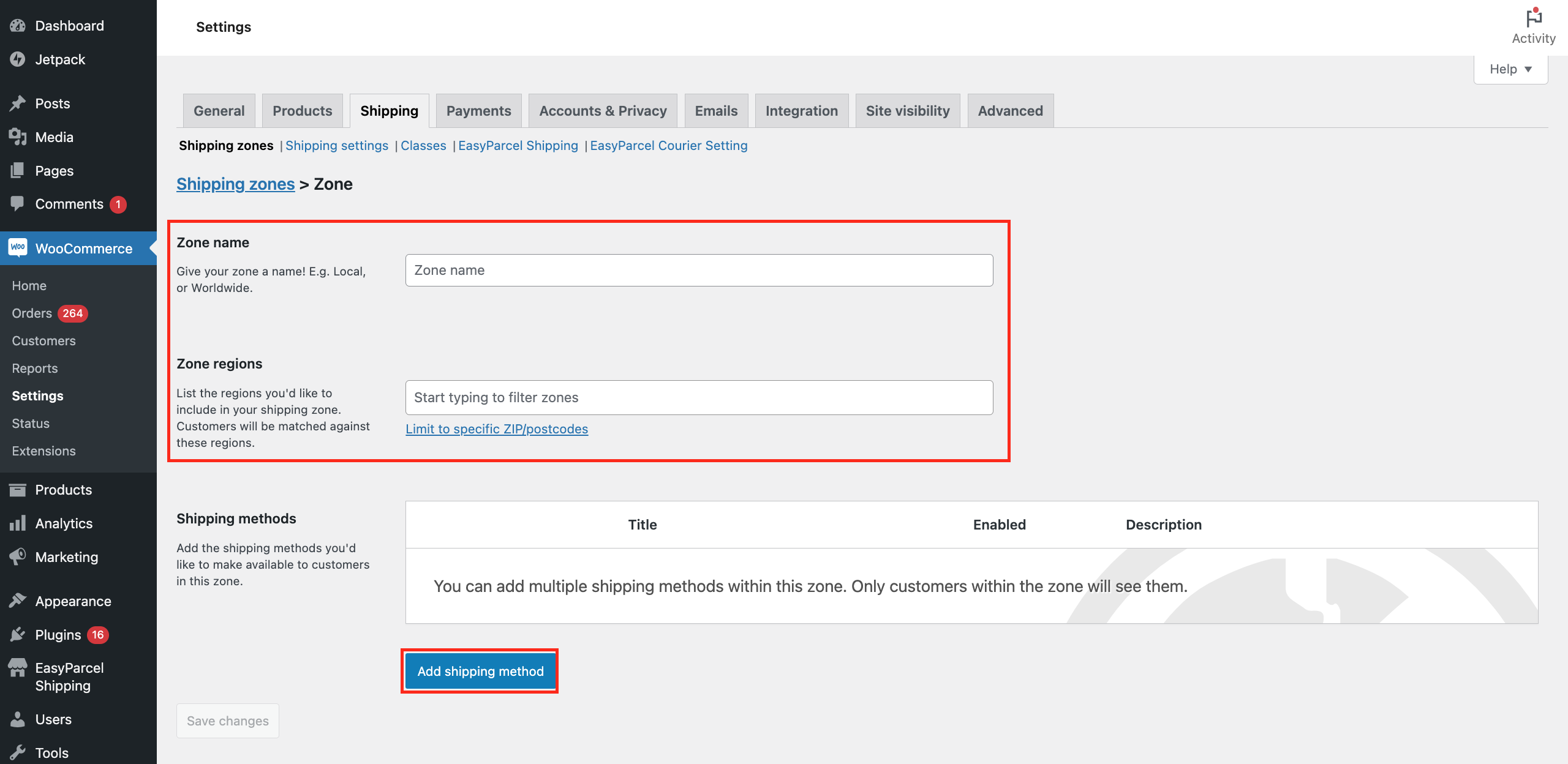
Task: Click the Comments badge showing 1
Action: coord(118,204)
